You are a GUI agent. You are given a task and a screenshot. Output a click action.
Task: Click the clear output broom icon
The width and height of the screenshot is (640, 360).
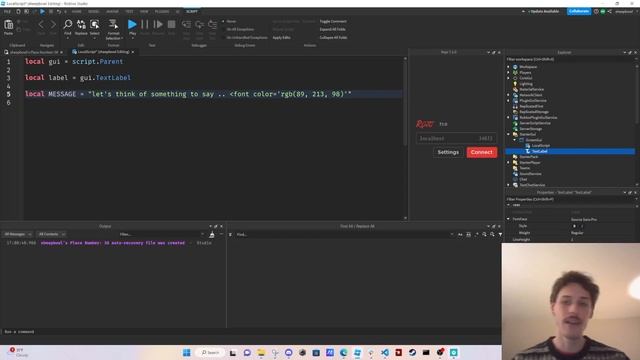click(x=211, y=234)
